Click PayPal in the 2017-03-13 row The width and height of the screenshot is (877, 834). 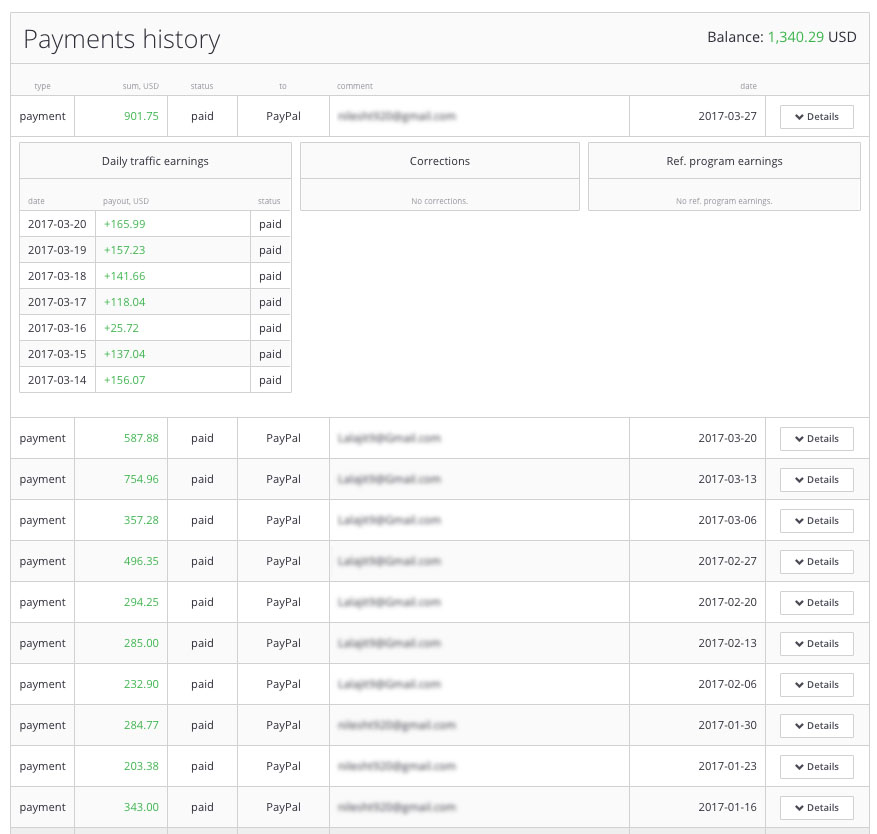283,479
